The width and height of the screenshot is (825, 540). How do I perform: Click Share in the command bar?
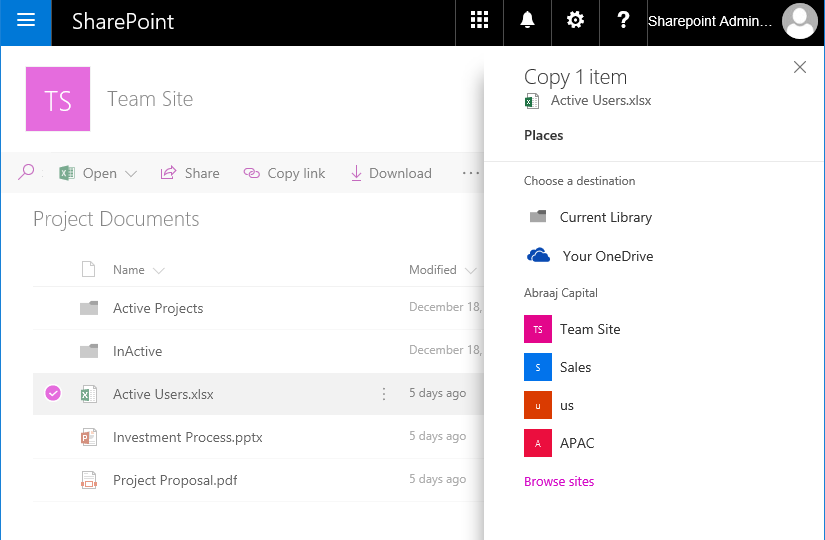click(x=190, y=173)
